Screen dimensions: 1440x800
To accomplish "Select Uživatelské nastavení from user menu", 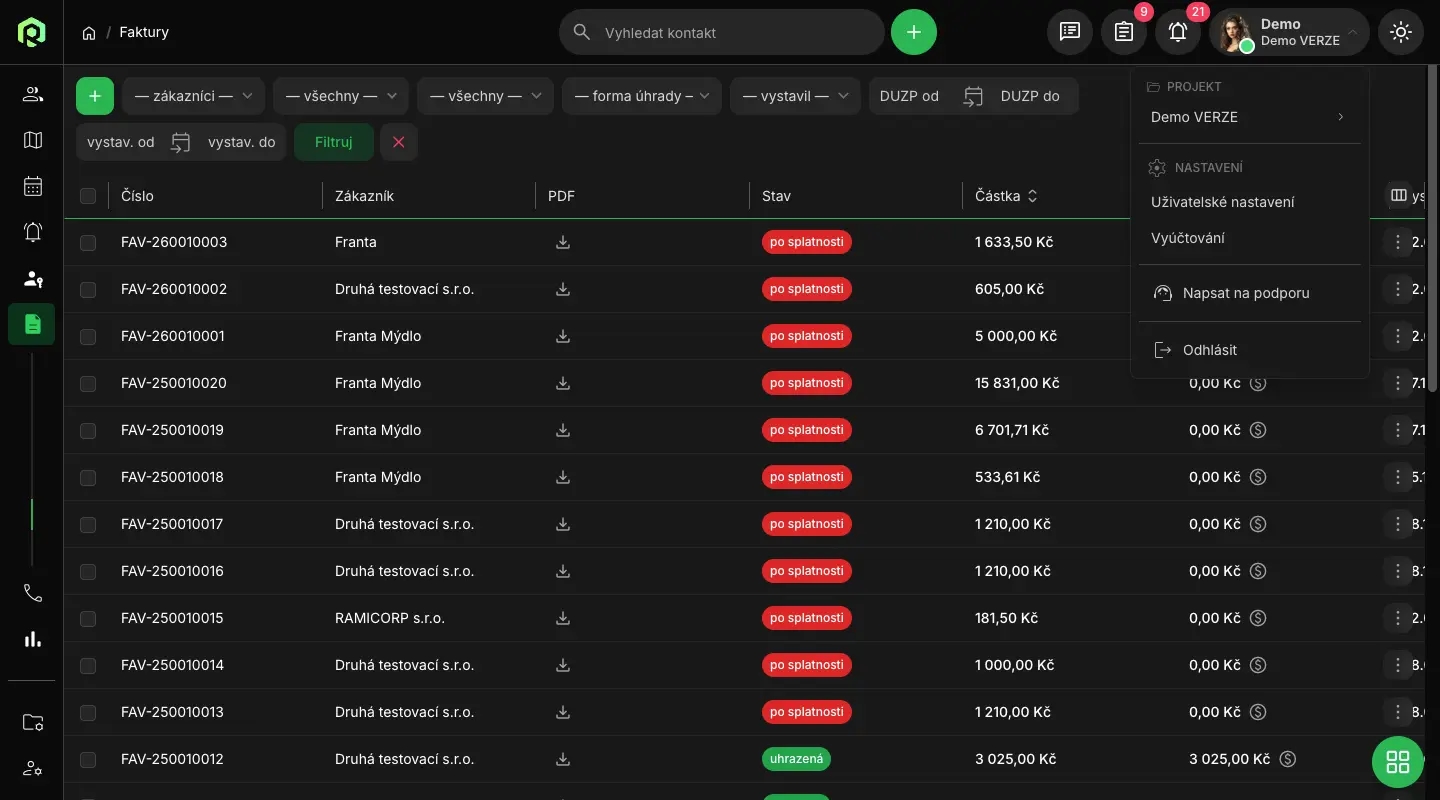I will coord(1222,202).
